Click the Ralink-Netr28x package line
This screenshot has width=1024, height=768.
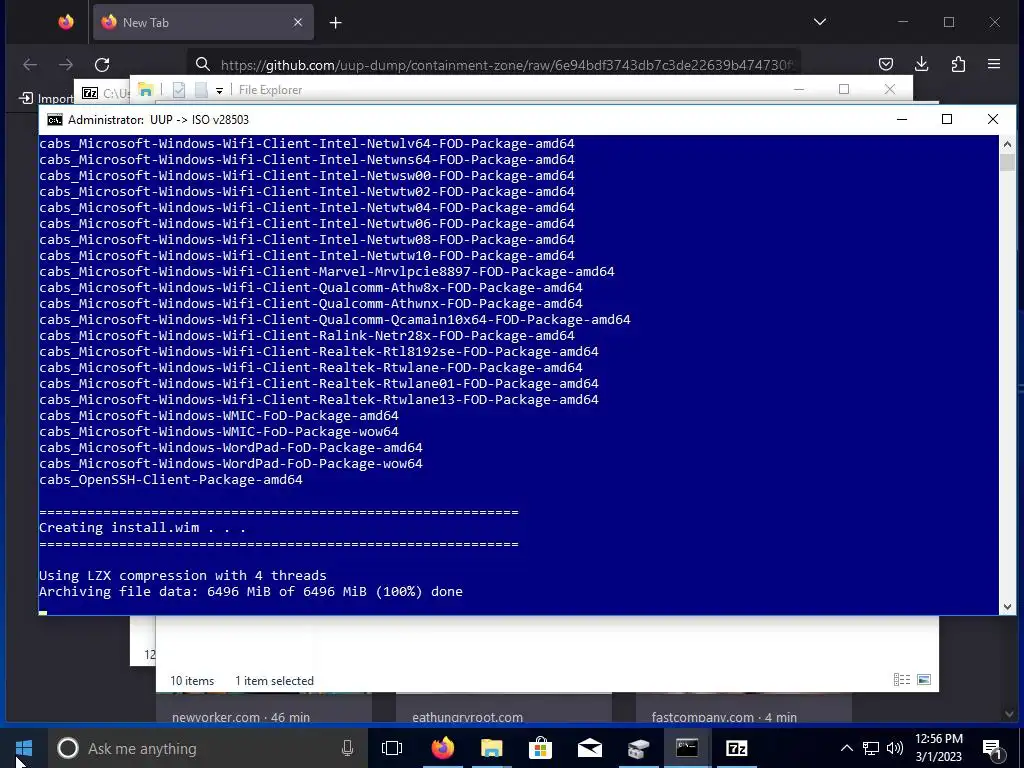[307, 336]
